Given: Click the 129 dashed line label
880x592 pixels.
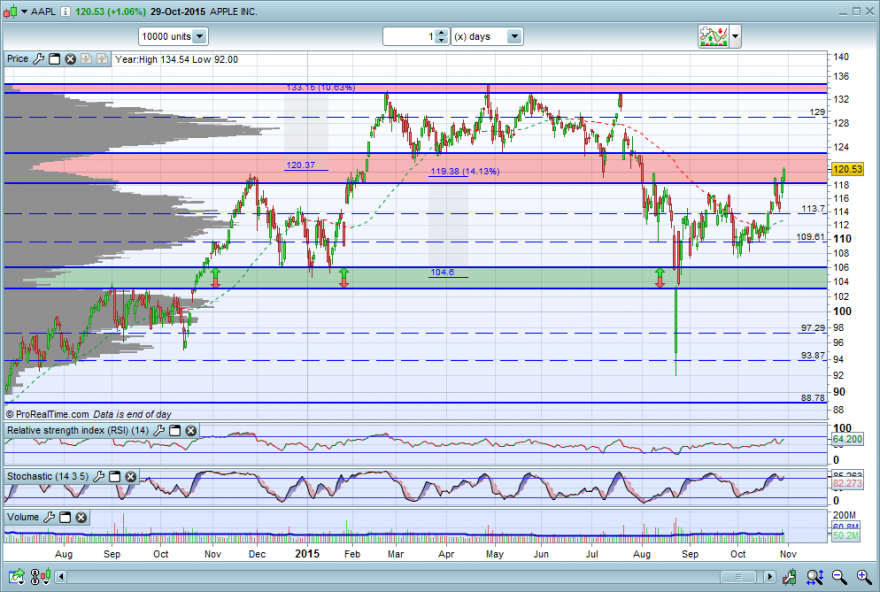Looking at the screenshot, I should [x=817, y=112].
